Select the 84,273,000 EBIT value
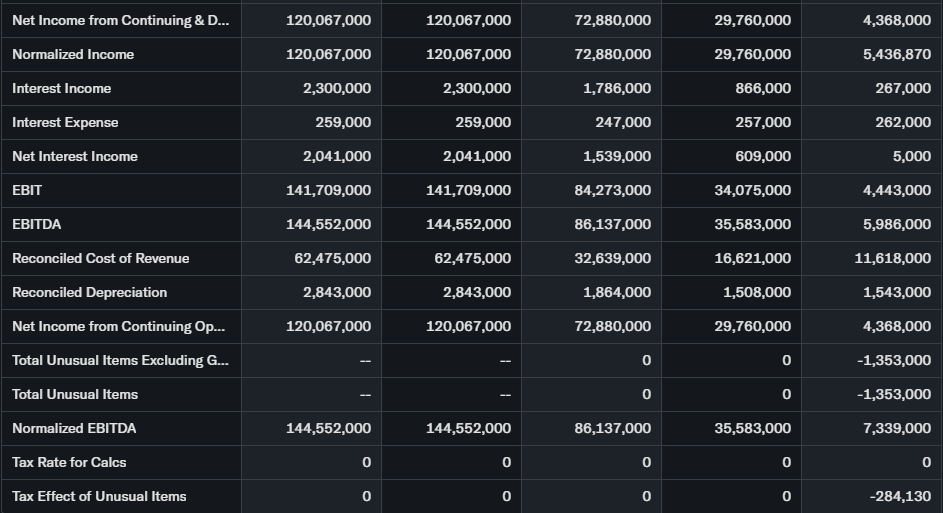 click(x=612, y=190)
